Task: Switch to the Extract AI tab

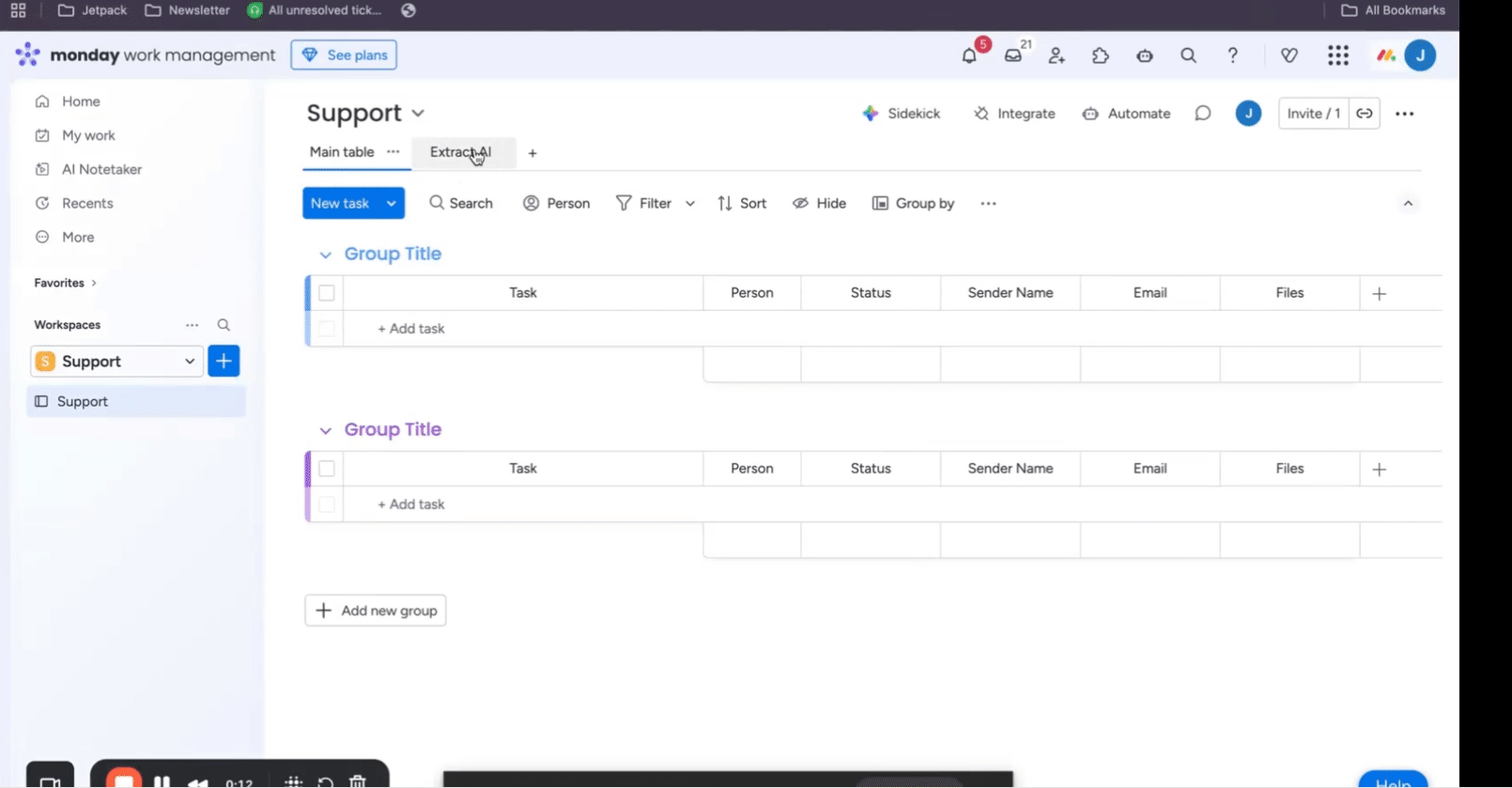Action: [460, 152]
